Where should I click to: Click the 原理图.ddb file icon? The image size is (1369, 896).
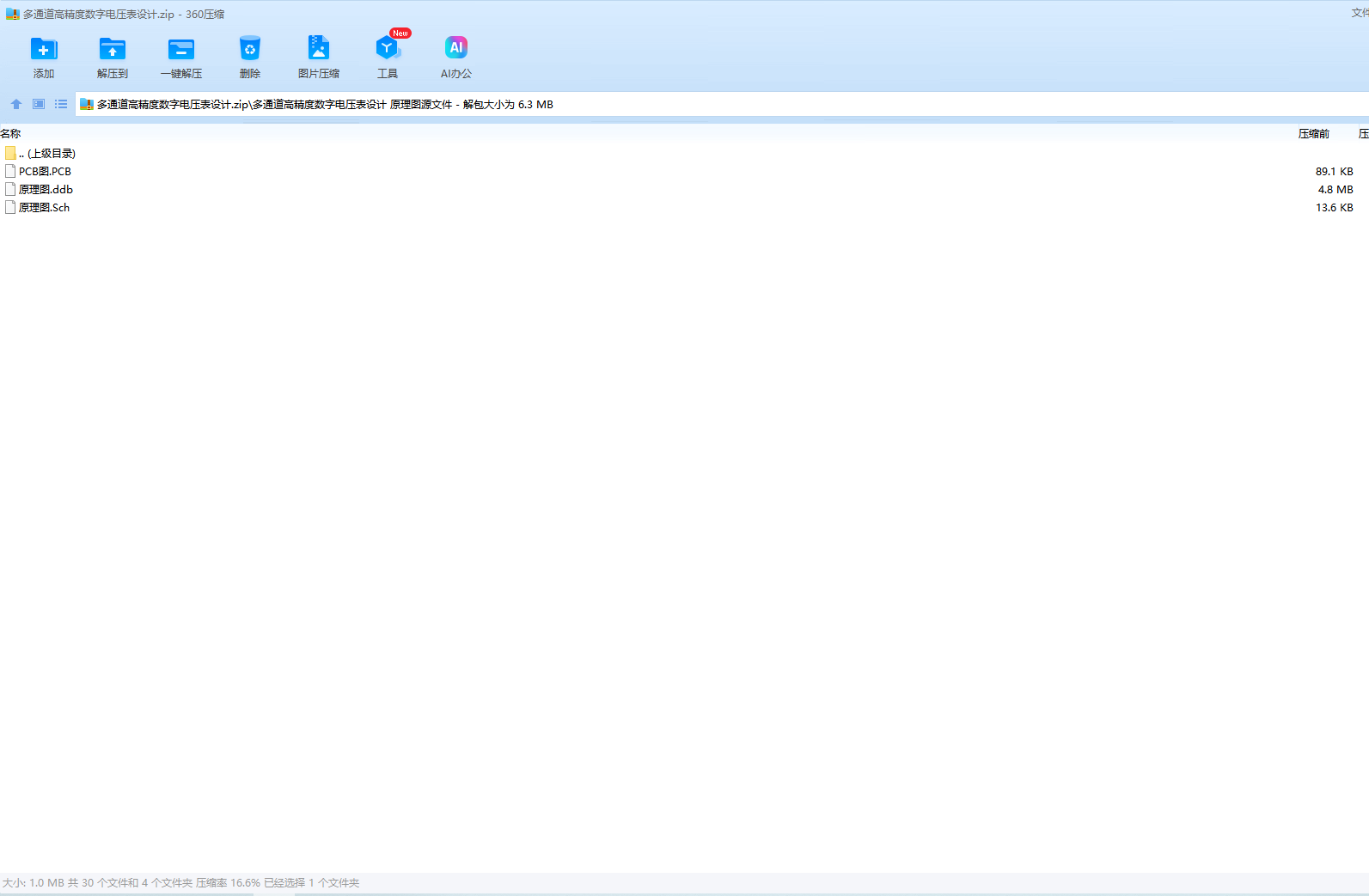tap(10, 189)
